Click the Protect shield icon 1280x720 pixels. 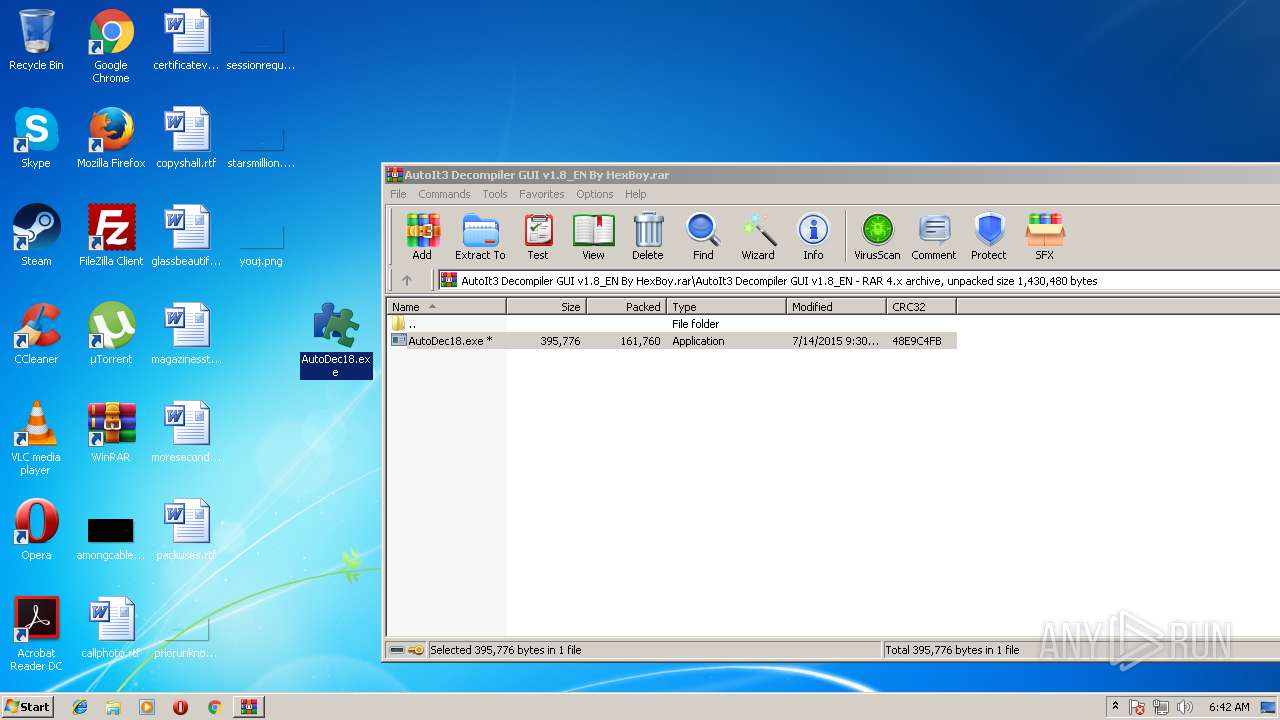pyautogui.click(x=989, y=237)
